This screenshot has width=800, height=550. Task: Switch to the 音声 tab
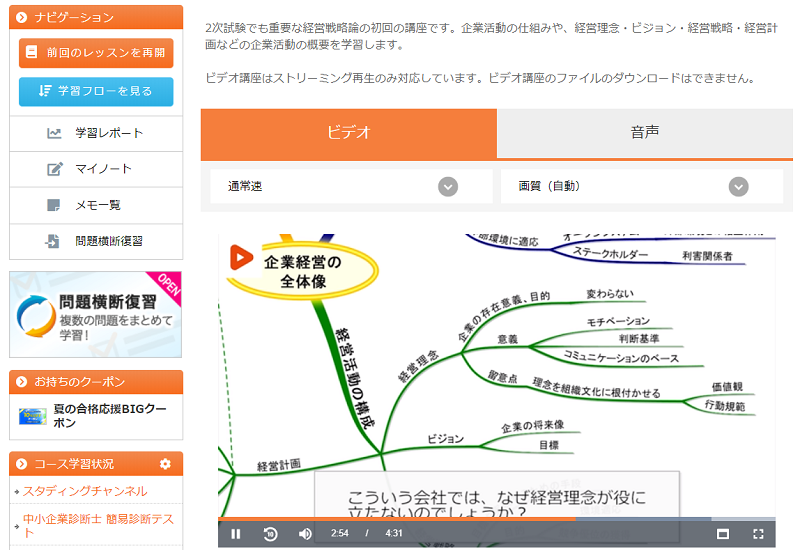(645, 133)
